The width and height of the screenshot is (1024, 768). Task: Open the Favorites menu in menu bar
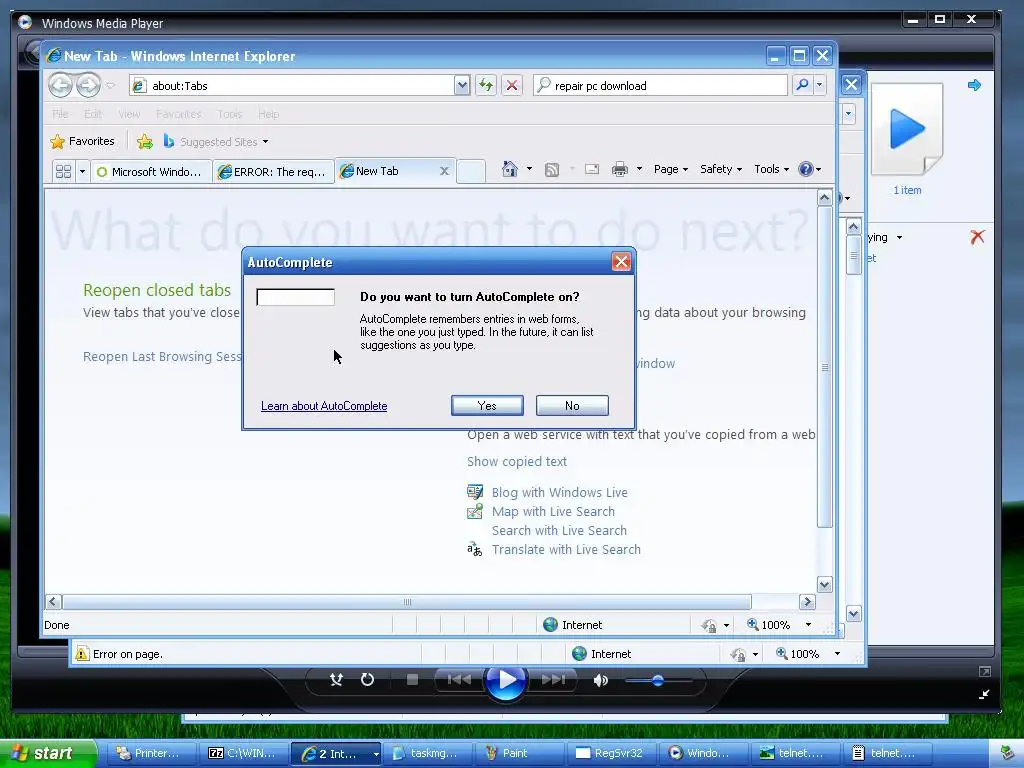[178, 114]
